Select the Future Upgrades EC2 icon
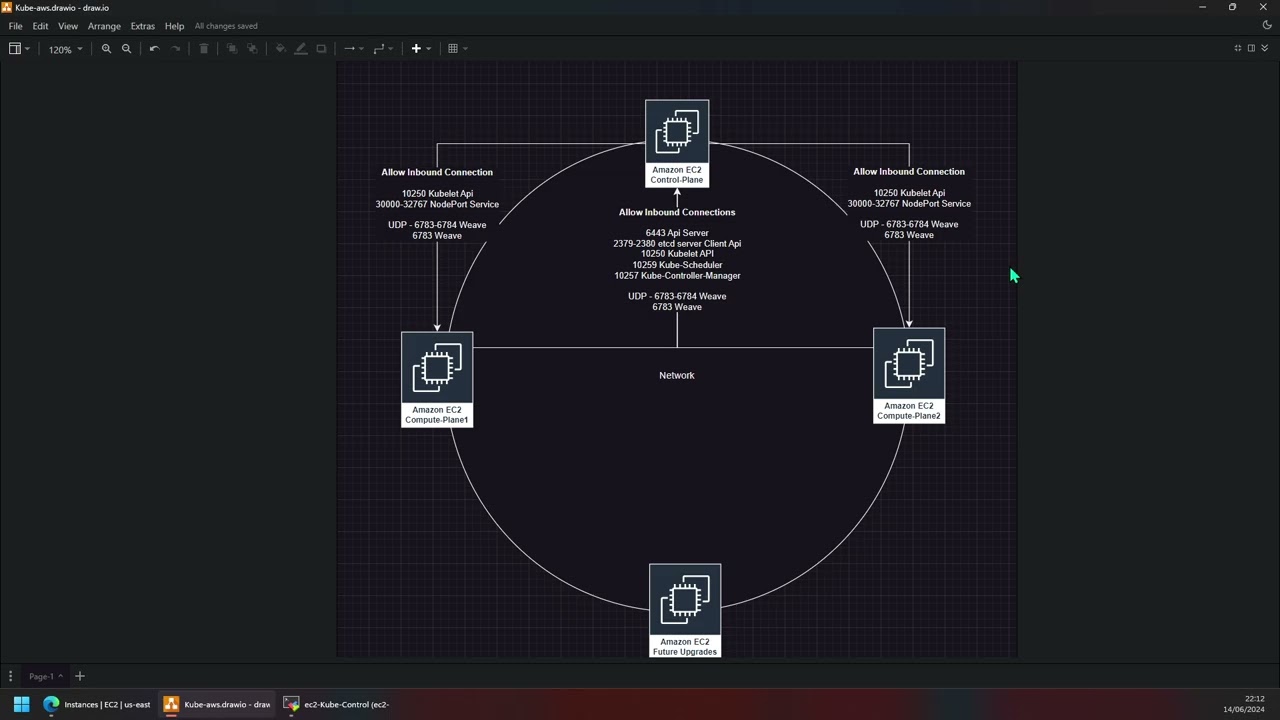 click(x=685, y=611)
